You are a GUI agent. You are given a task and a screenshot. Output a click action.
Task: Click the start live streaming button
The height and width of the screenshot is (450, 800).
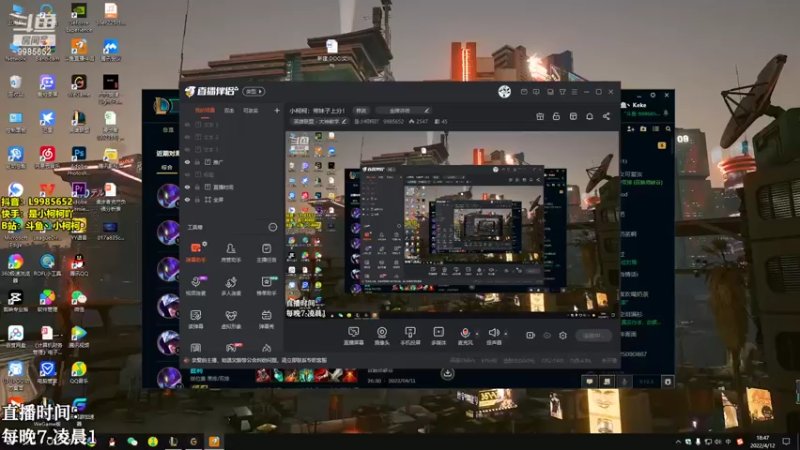594,335
